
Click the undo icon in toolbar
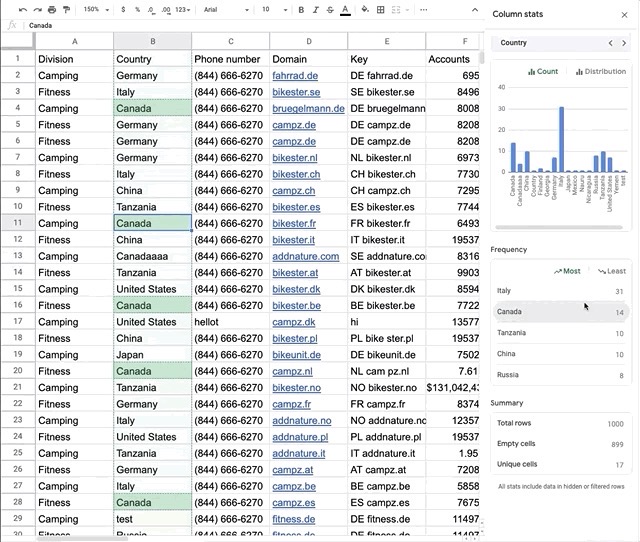(22, 9)
